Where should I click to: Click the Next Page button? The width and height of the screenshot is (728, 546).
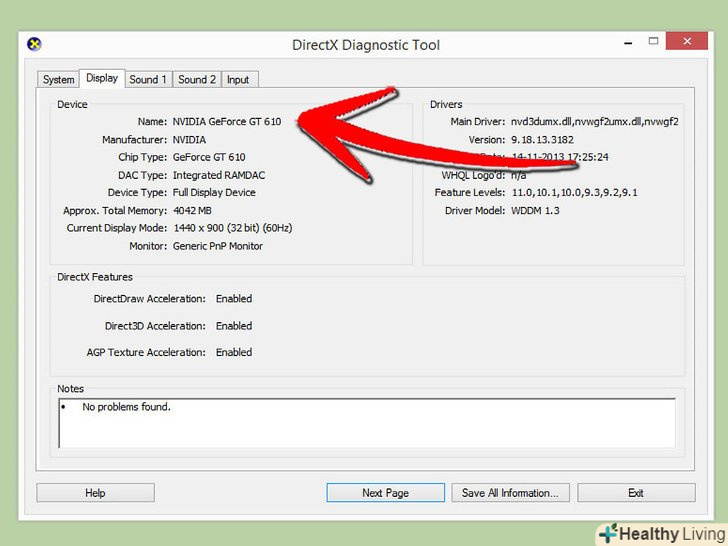pyautogui.click(x=385, y=493)
